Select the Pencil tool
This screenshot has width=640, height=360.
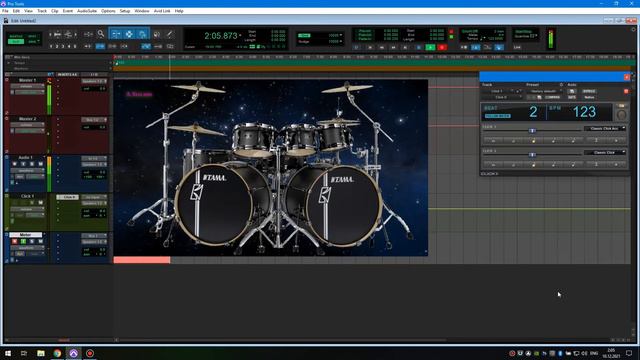tap(169, 34)
